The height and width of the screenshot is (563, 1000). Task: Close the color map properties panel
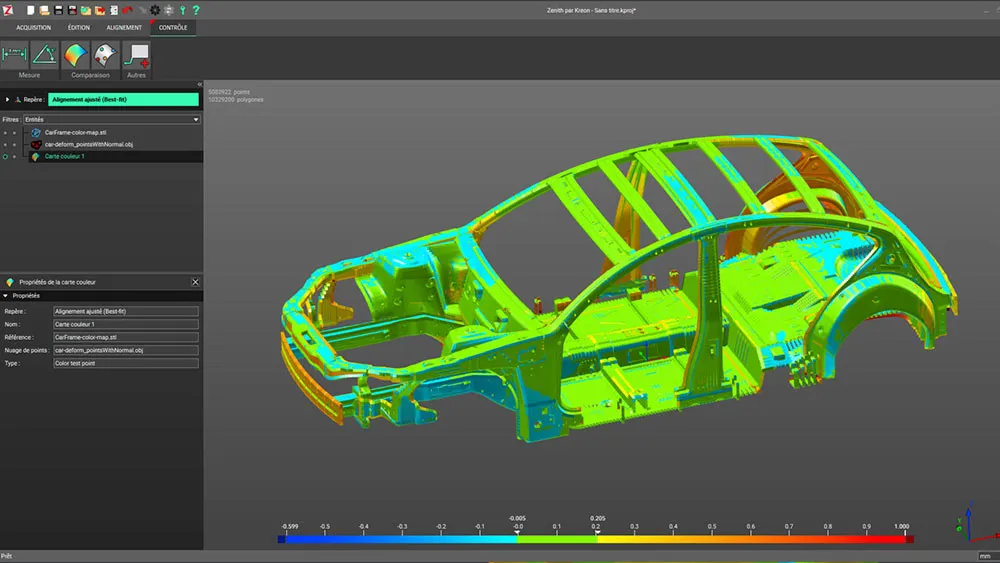click(195, 283)
